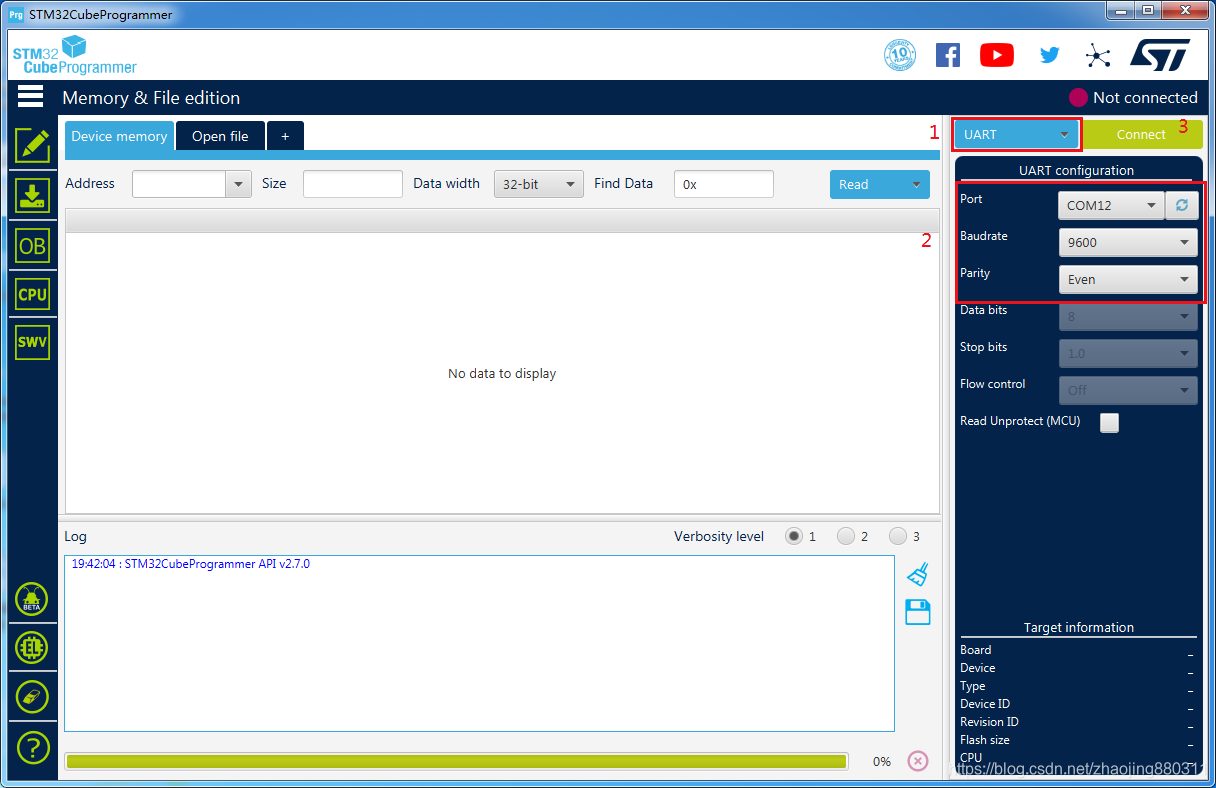Click the Address input field
The height and width of the screenshot is (788, 1216).
[x=180, y=184]
